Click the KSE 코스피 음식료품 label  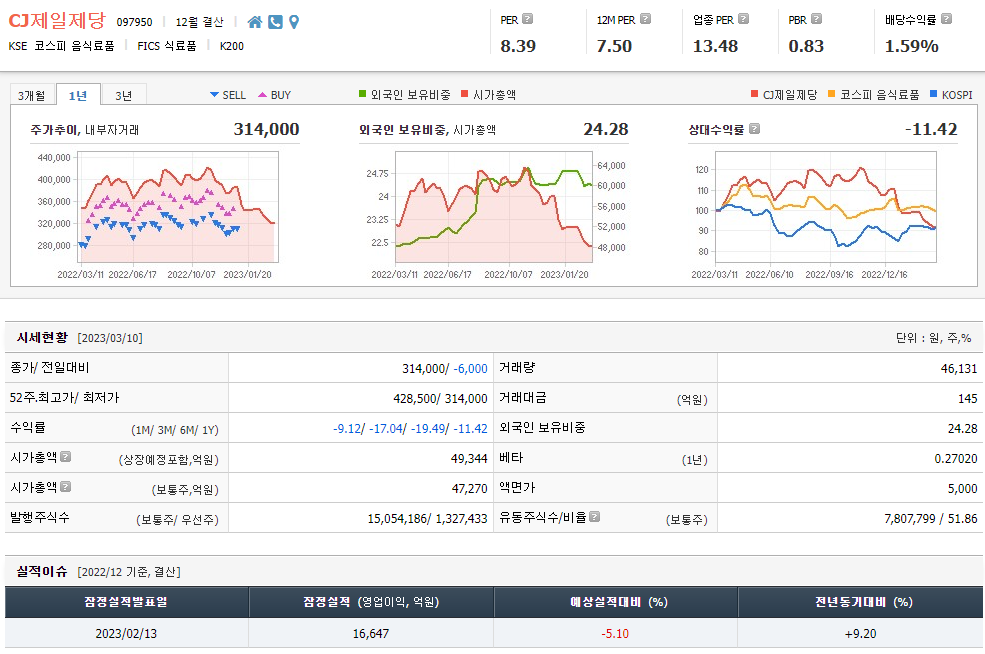coord(62,46)
